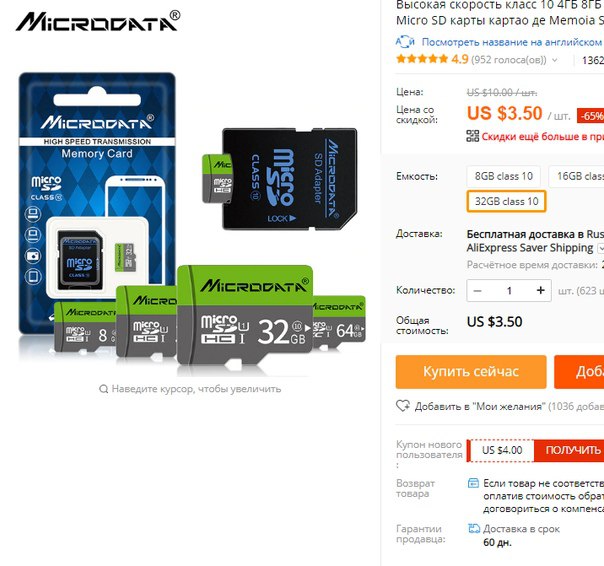Screen dimensions: 604x566
Task: Click the quantity input field
Action: (509, 291)
